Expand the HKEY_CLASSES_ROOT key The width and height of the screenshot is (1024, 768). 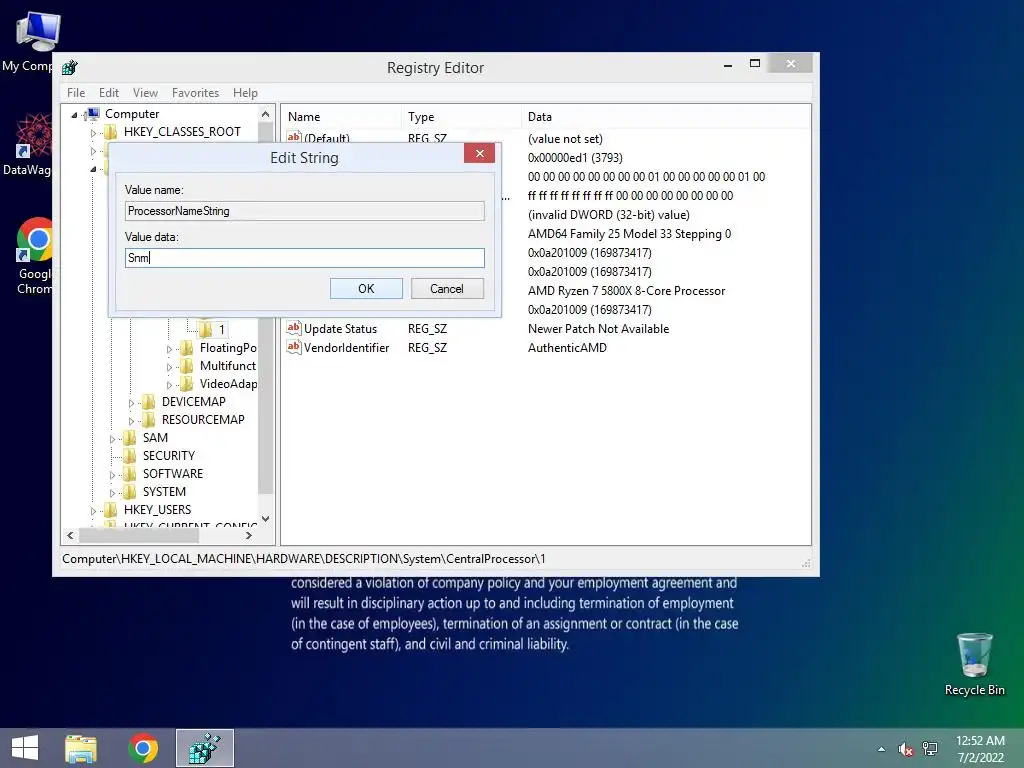93,133
